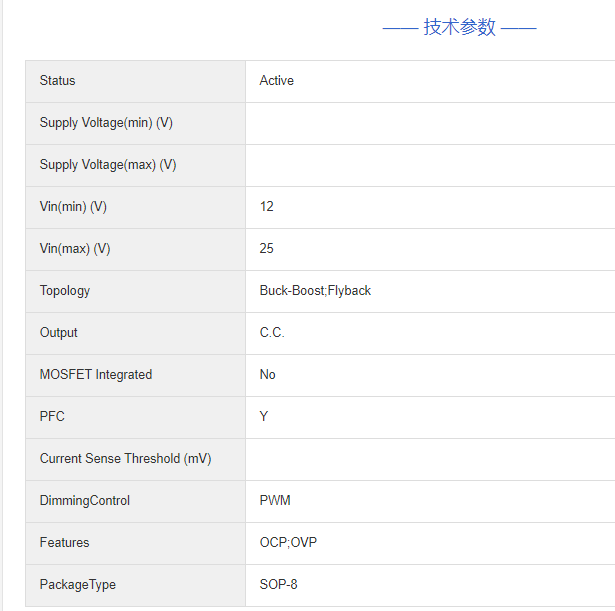Click the 技术参数 section heading

pyautogui.click(x=459, y=27)
